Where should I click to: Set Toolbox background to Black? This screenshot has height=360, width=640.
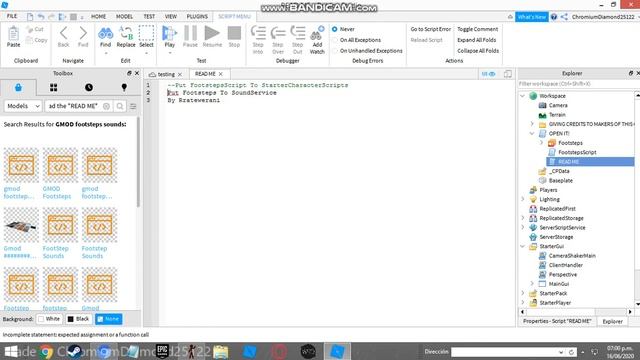78,319
